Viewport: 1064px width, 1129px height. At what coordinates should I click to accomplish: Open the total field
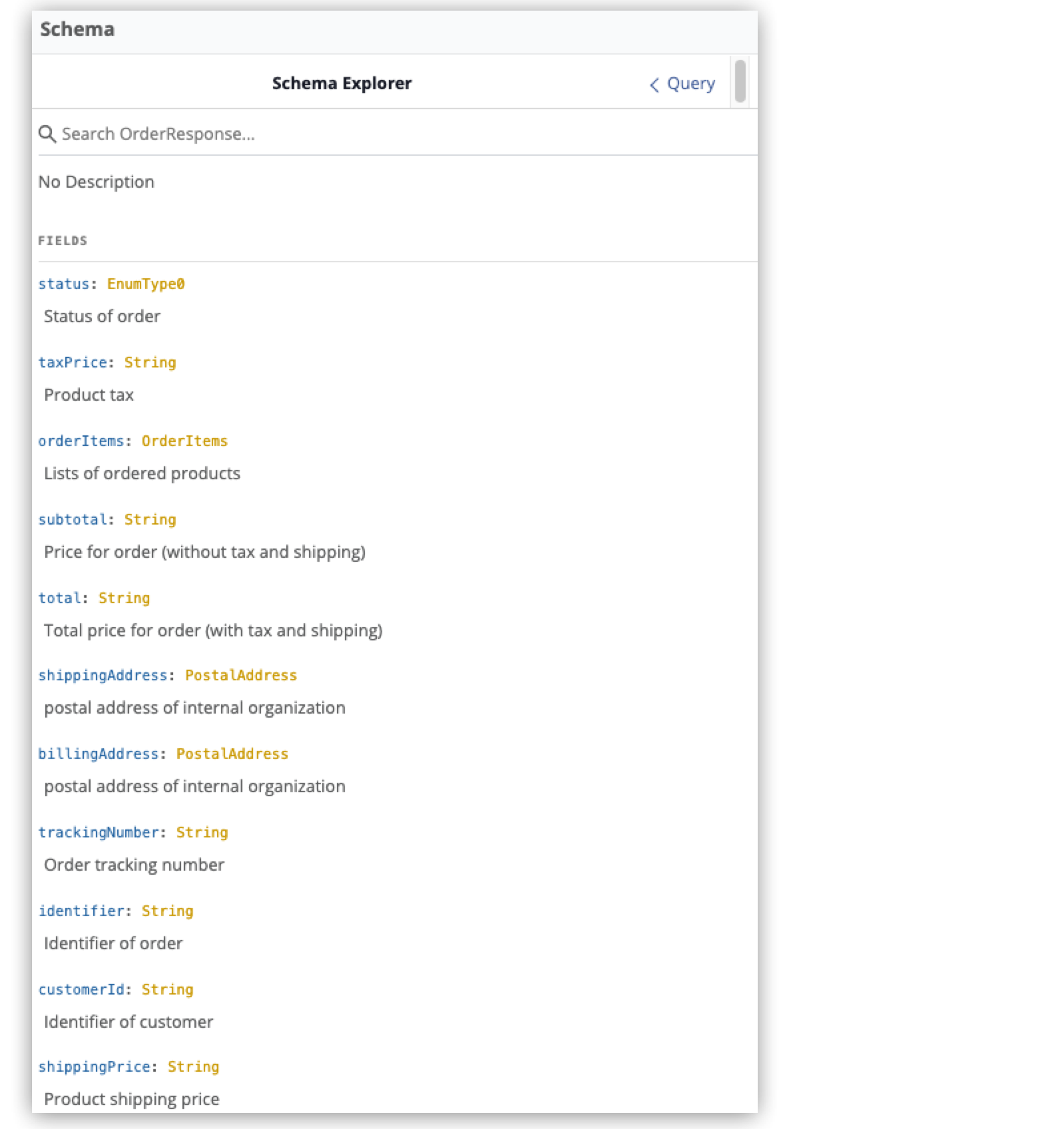(59, 598)
